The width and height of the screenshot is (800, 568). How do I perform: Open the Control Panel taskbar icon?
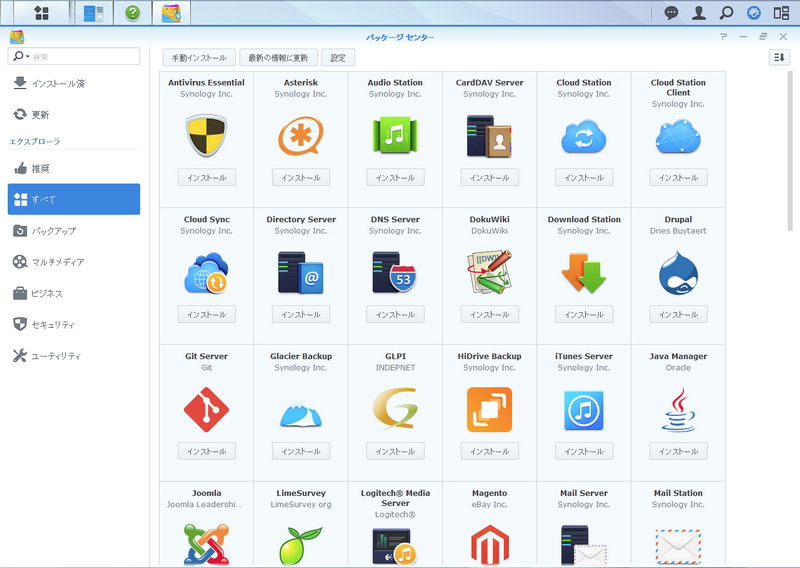coord(93,13)
